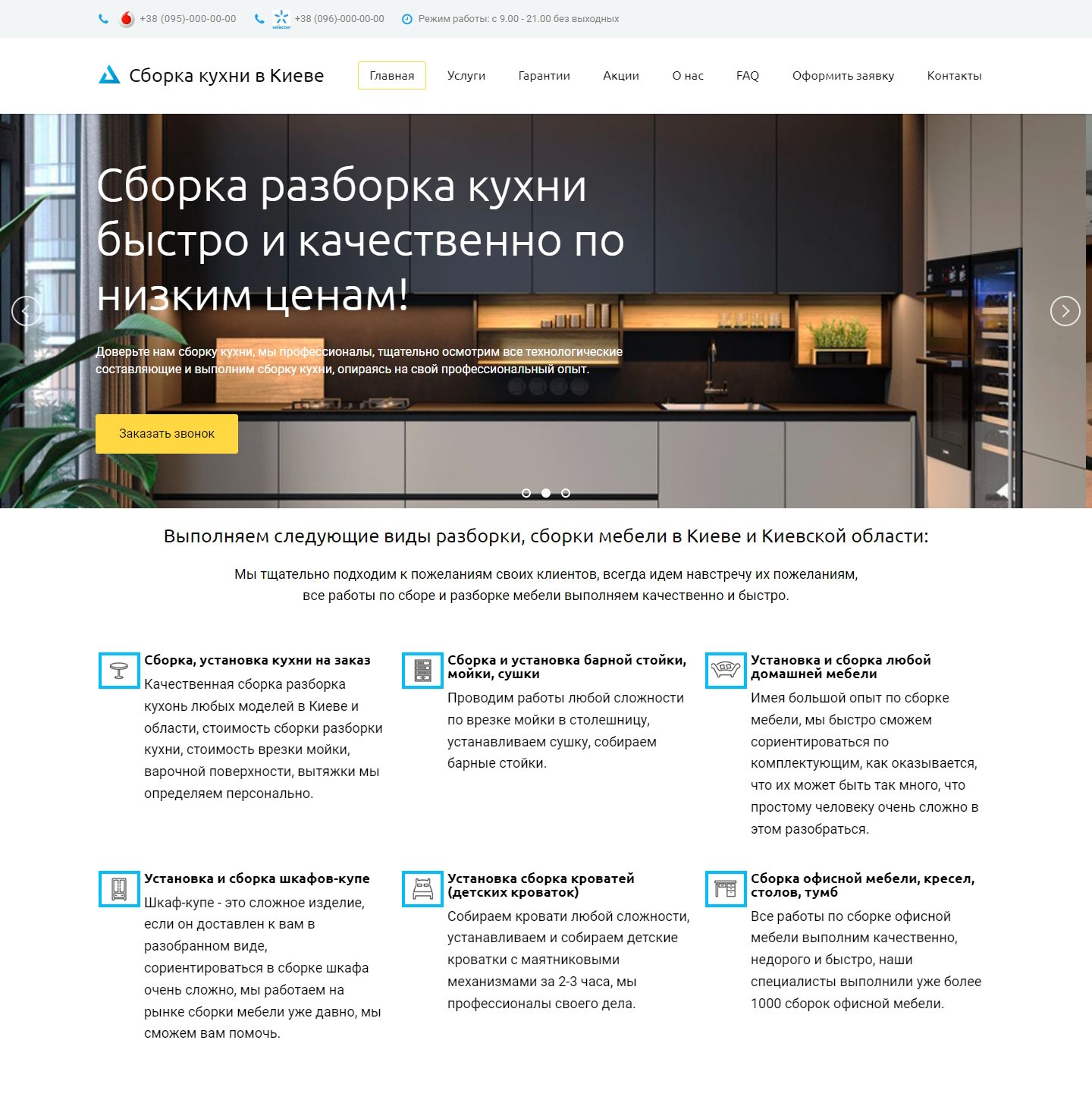
Task: Open Сборка и установка барной стойки heading
Action: tap(566, 667)
